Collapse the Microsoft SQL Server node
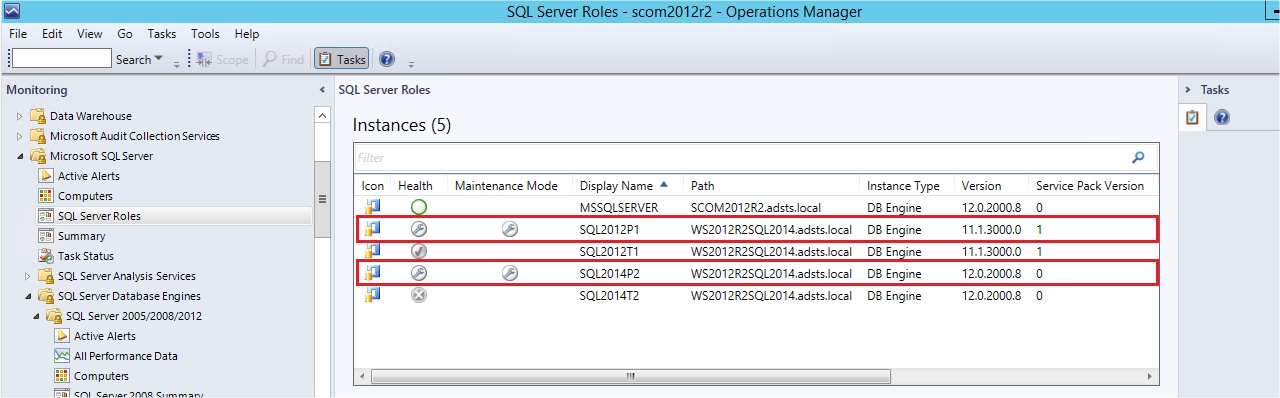Screen dimensions: 1280x398 pyautogui.click(x=19, y=156)
